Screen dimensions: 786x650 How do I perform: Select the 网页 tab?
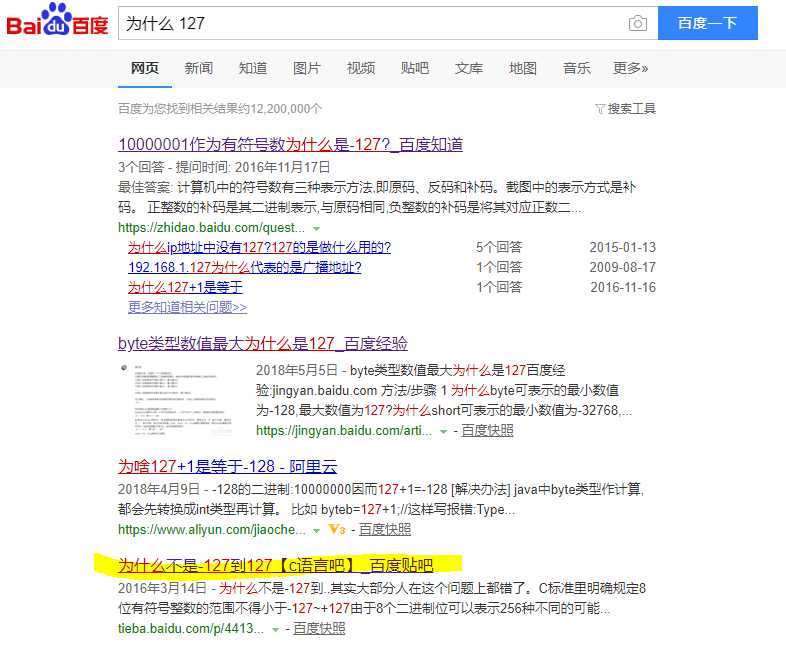point(145,68)
